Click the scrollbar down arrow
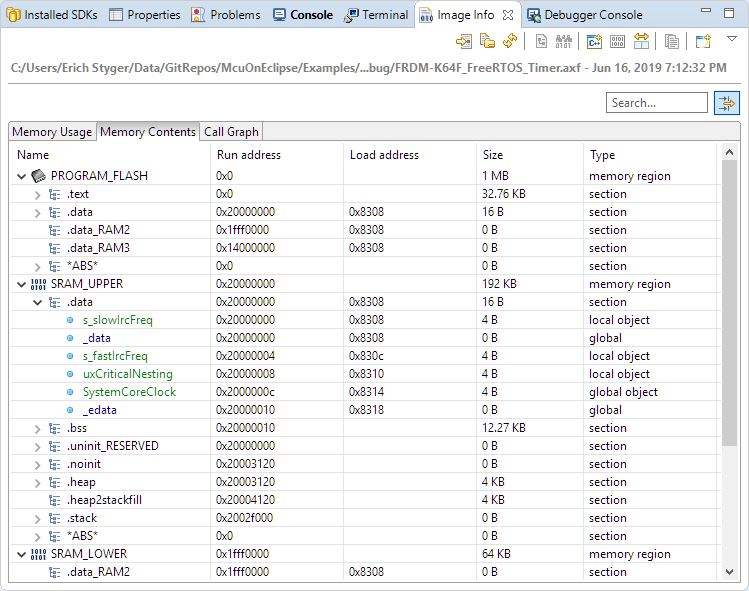Screen dimensions: 749x591 [729, 572]
